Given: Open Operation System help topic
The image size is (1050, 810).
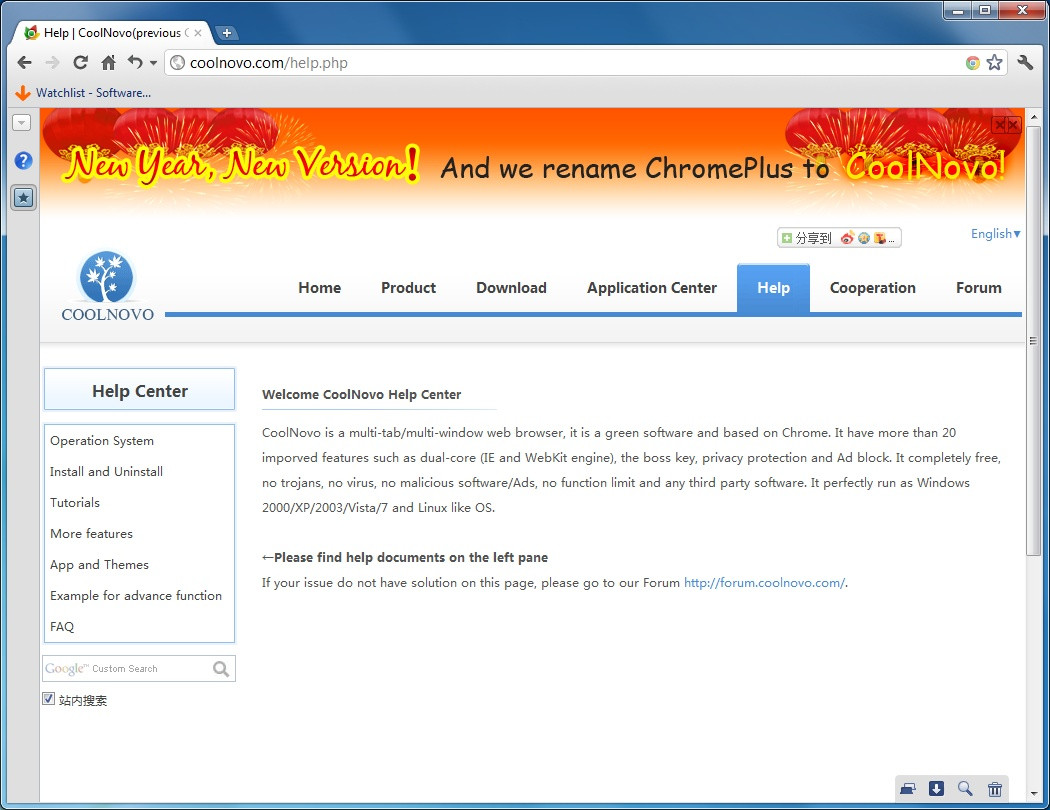Looking at the screenshot, I should (102, 441).
